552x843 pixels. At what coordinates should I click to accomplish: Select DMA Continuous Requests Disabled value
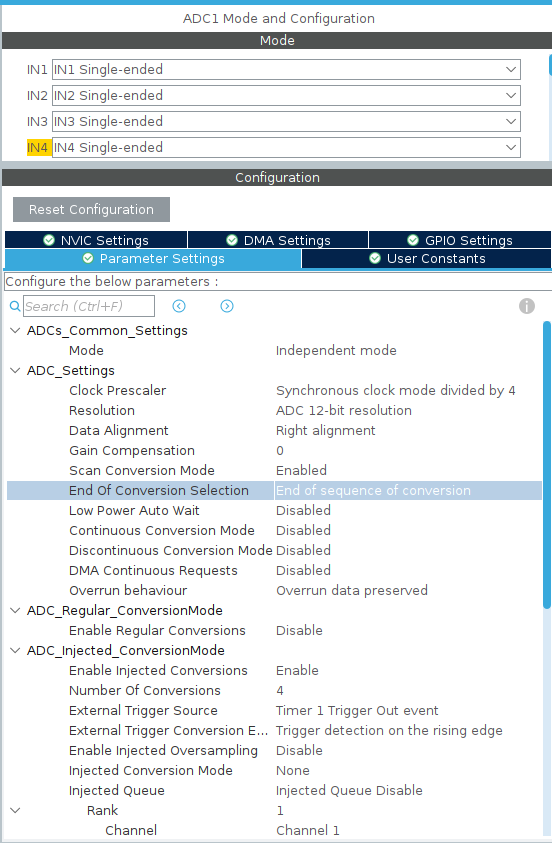click(x=303, y=570)
